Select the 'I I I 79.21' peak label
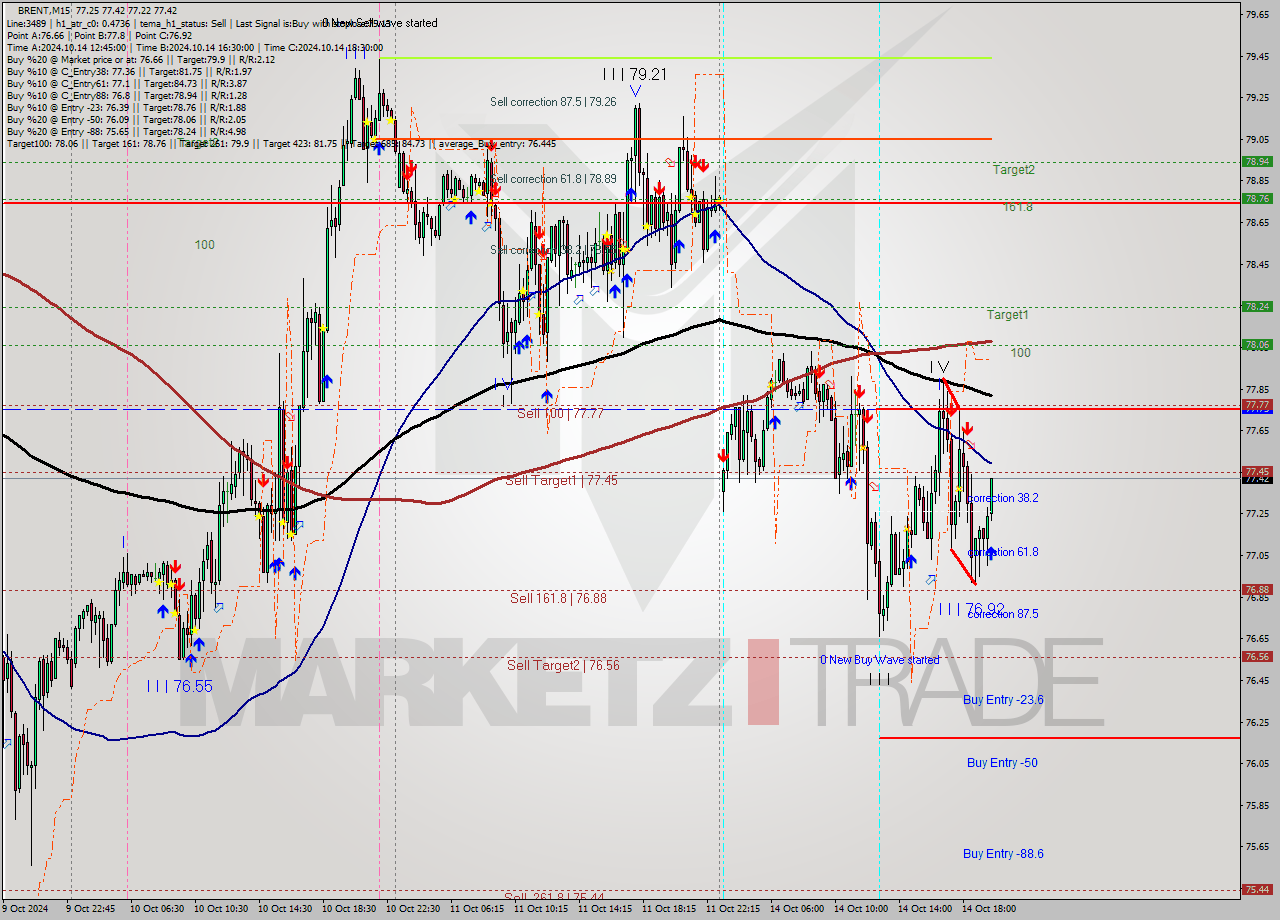1280x920 pixels. 635,74
